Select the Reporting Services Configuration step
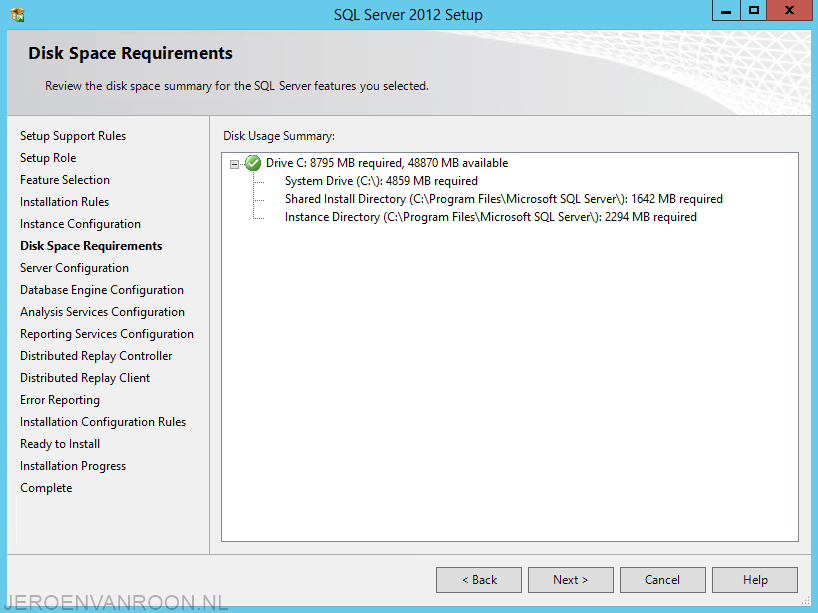This screenshot has width=818, height=613. pyautogui.click(x=107, y=334)
